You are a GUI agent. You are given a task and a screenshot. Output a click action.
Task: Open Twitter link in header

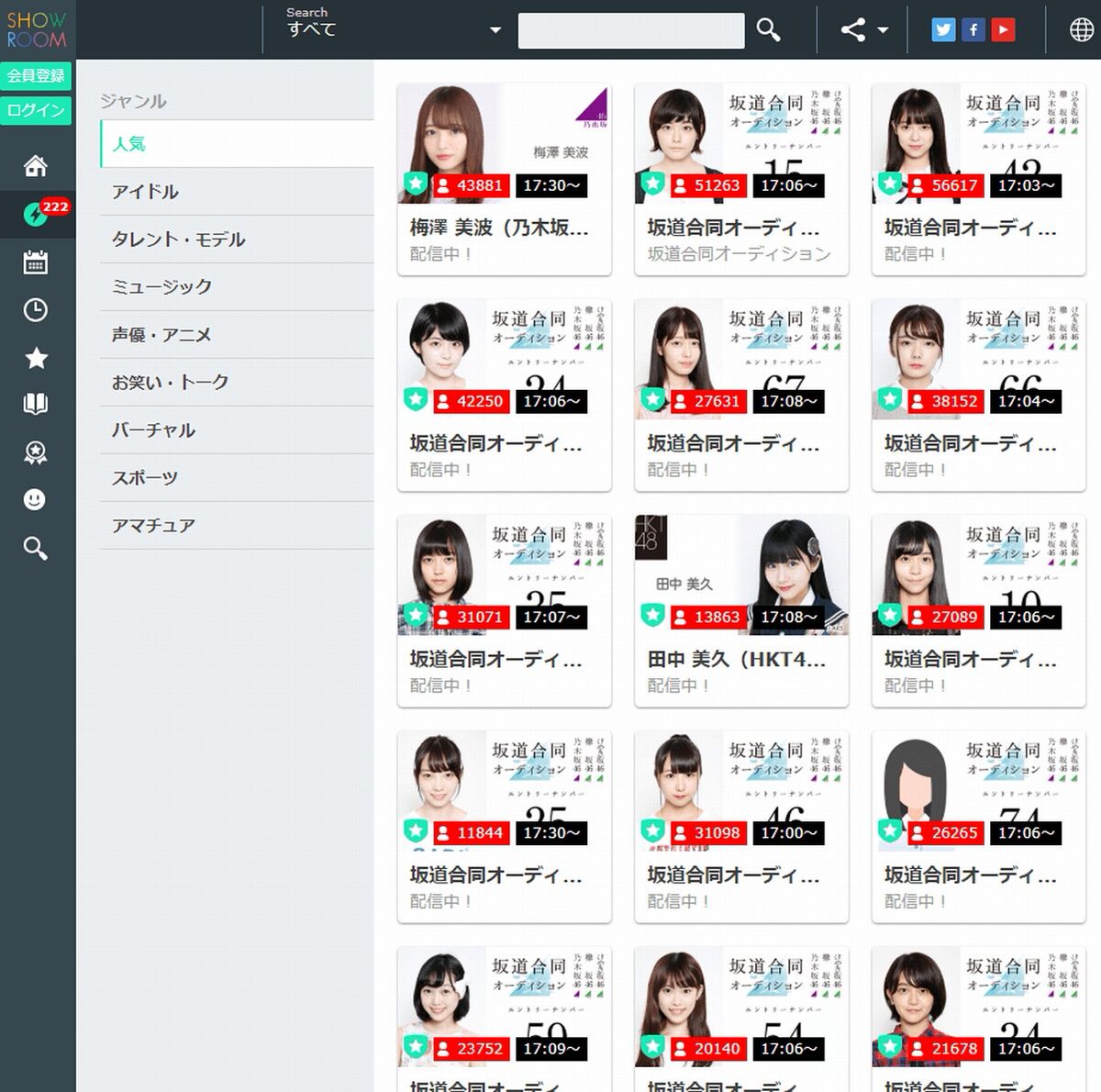click(x=943, y=29)
